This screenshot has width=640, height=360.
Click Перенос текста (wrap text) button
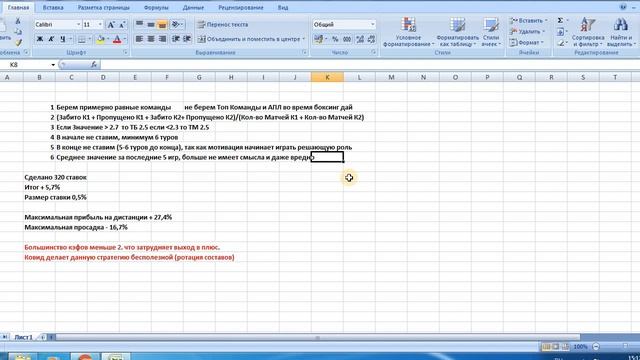223,24
